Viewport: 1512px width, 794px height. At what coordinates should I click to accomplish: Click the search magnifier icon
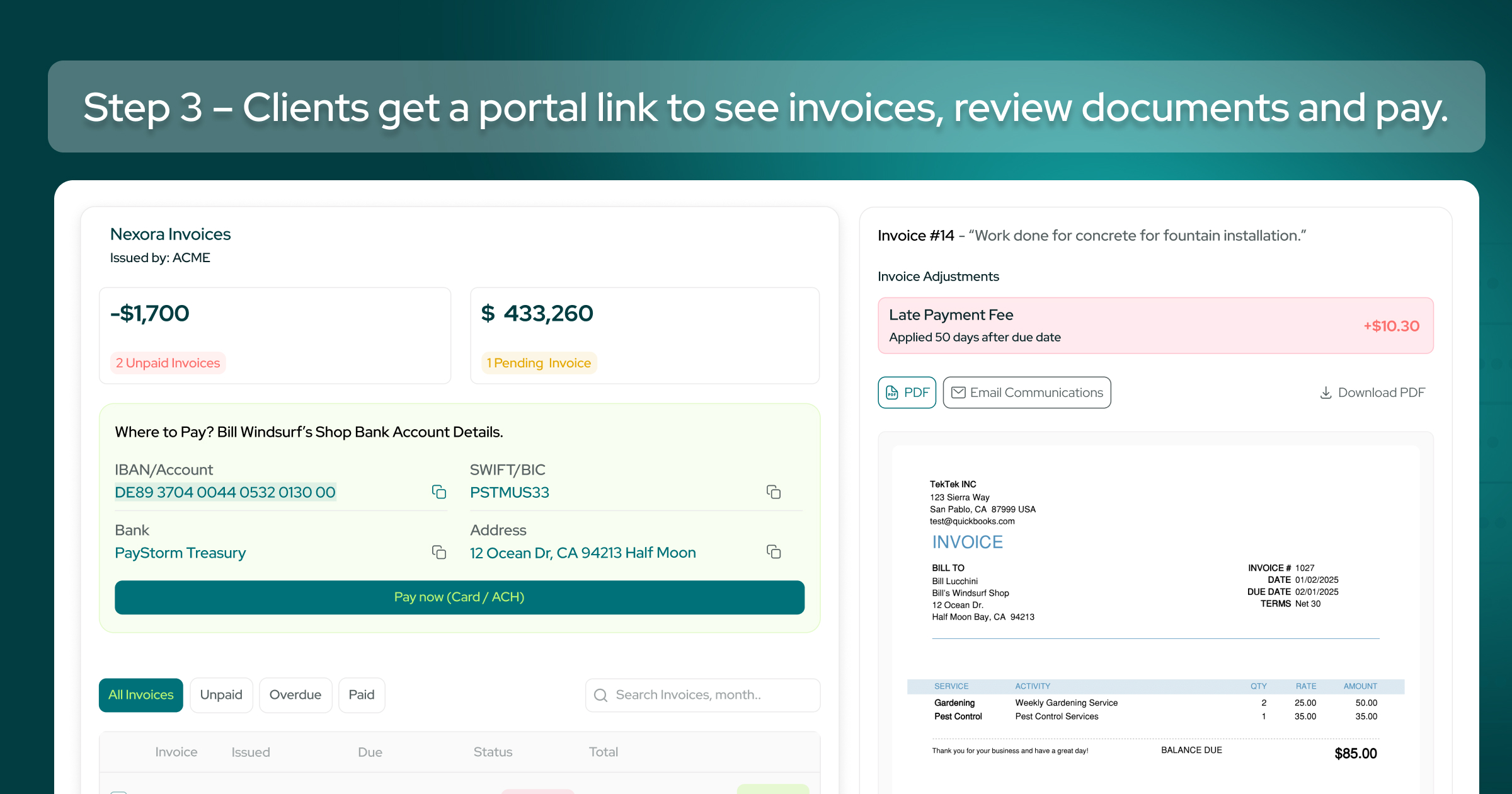pos(600,694)
